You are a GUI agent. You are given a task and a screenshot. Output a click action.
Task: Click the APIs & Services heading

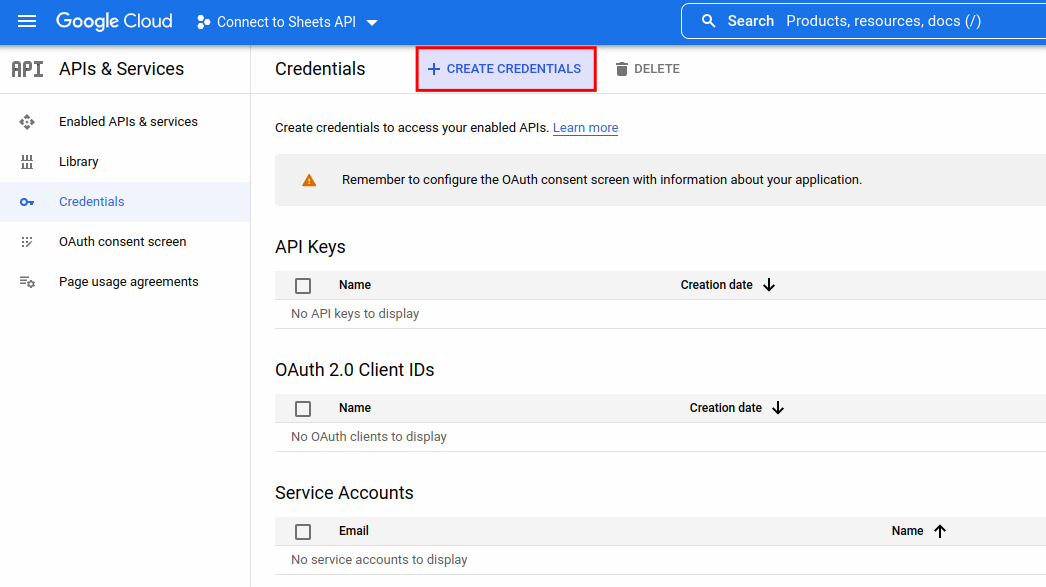pyautogui.click(x=121, y=69)
